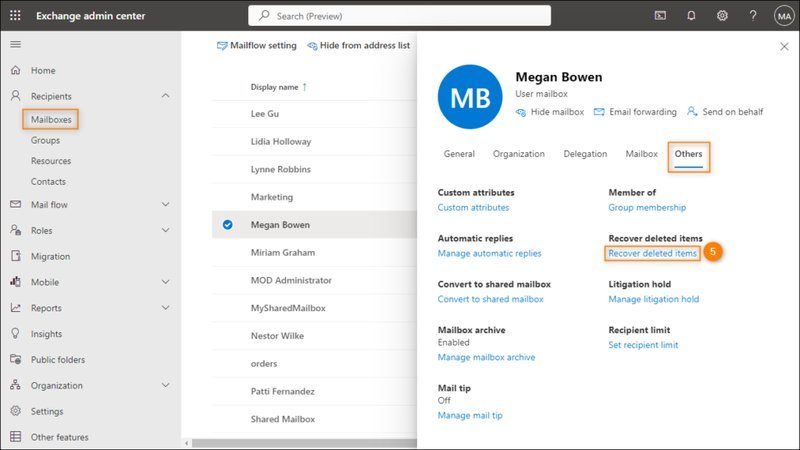Click the Mail flow envelope icon
This screenshot has height=450, width=800.
coord(16,204)
